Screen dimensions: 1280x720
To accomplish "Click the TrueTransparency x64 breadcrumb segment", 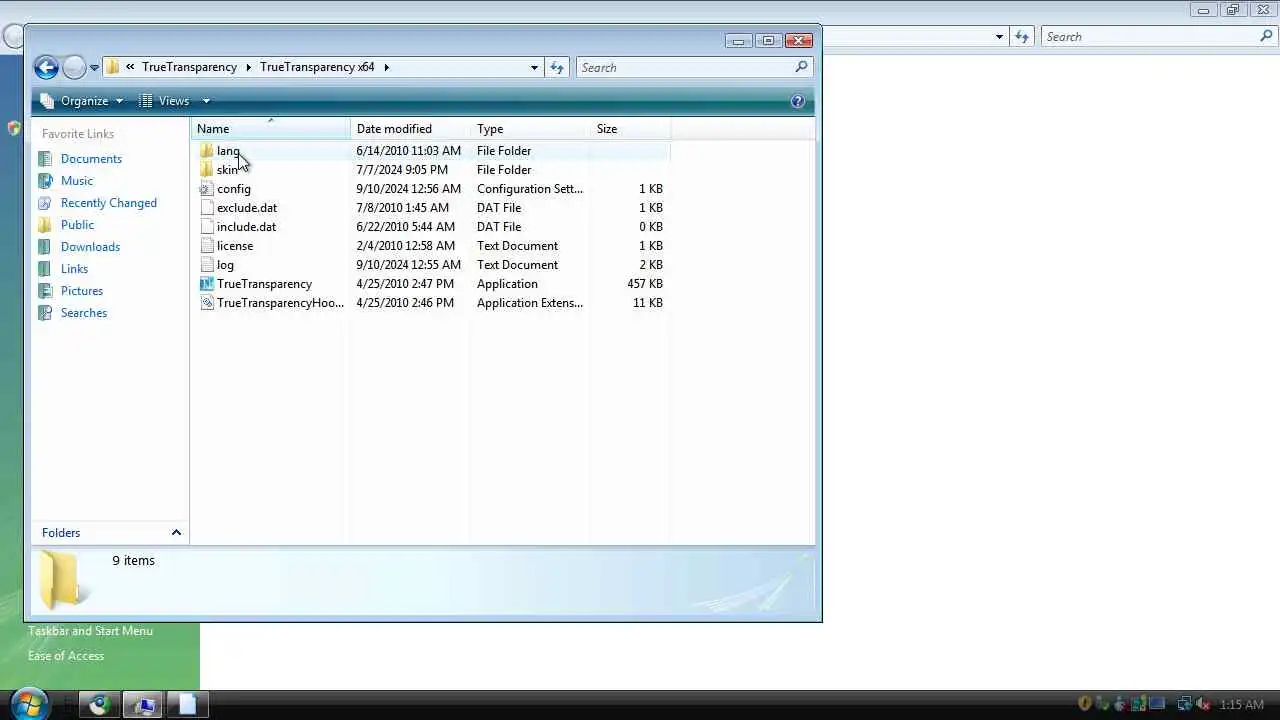I will click(317, 67).
